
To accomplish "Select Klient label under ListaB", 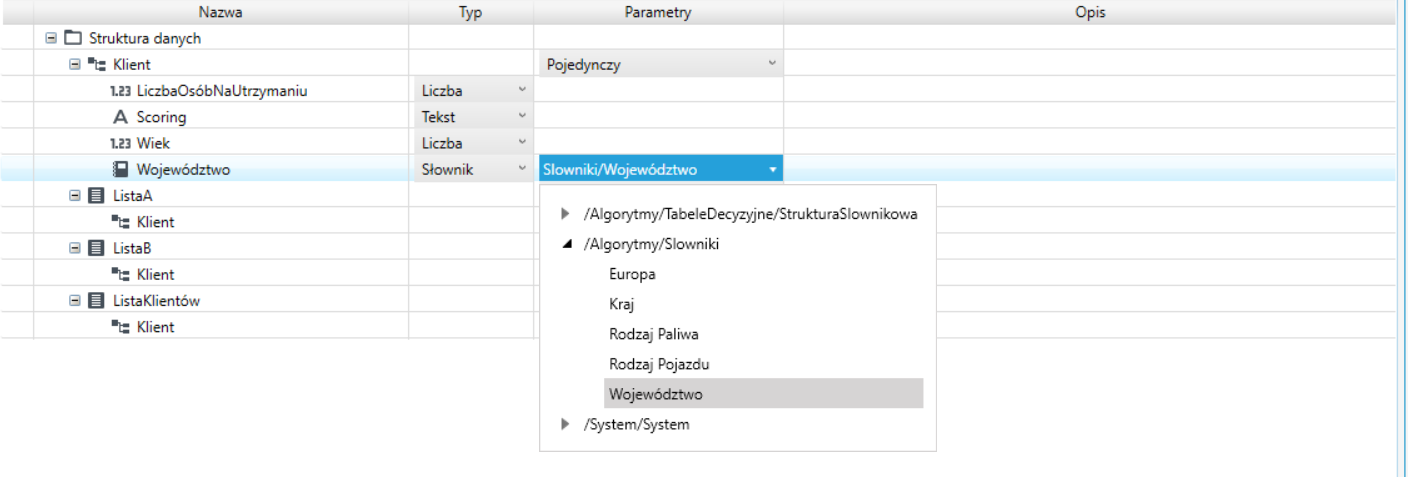I will point(155,274).
